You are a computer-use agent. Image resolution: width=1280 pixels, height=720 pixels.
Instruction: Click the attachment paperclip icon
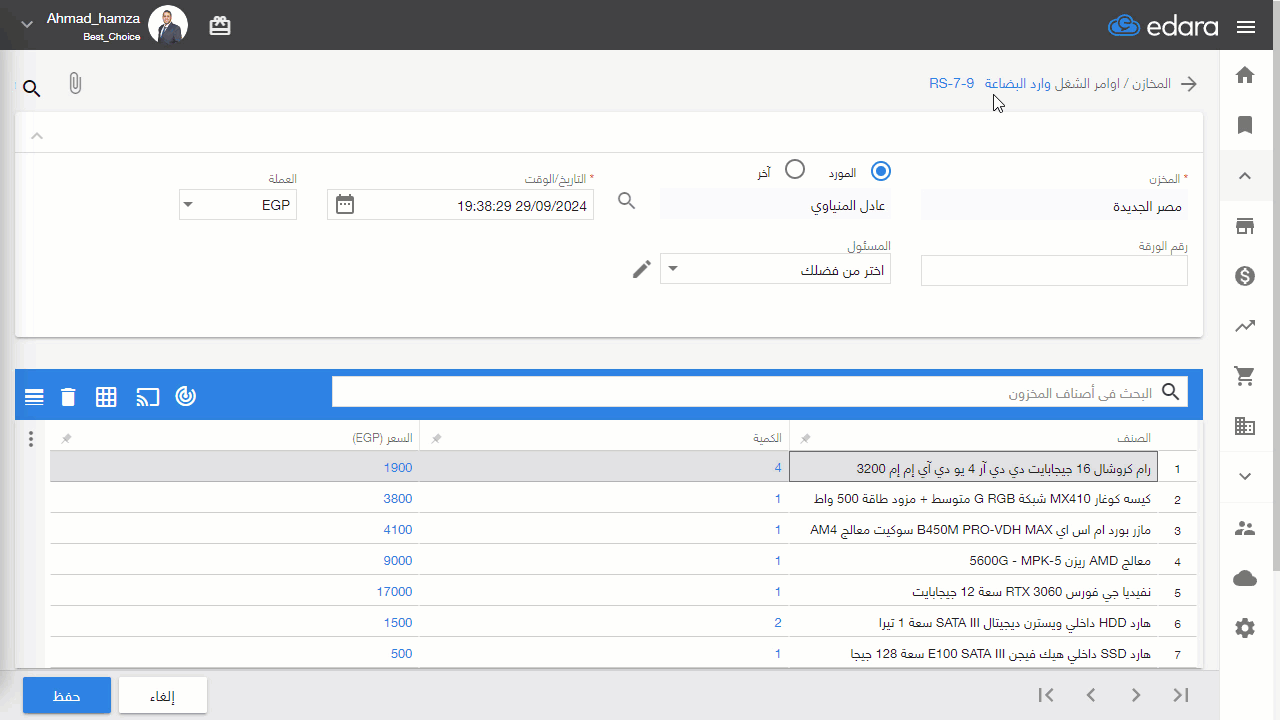coord(75,84)
